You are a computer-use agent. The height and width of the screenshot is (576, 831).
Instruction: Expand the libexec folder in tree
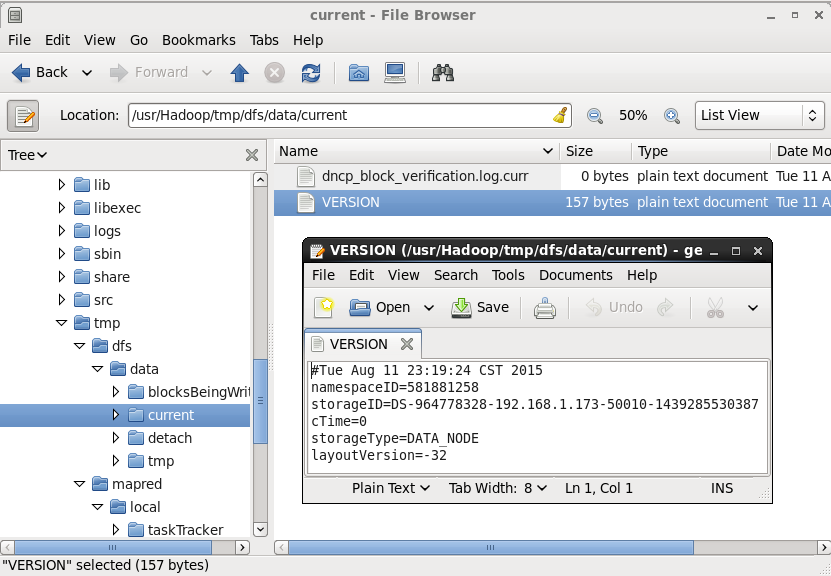pos(62,208)
